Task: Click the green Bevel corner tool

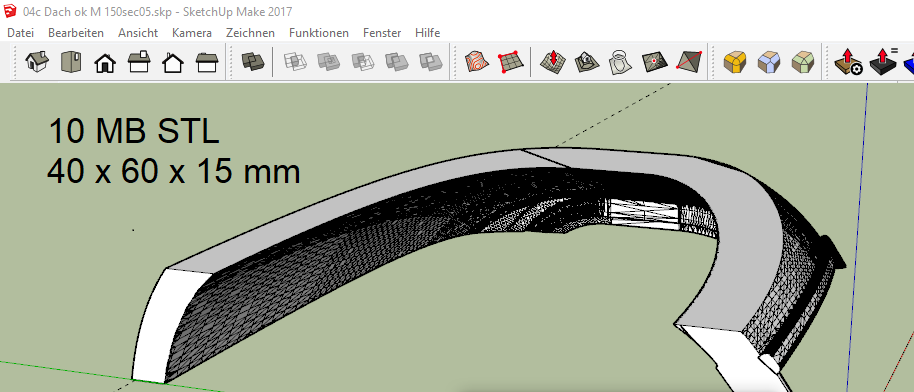Action: pos(803,61)
